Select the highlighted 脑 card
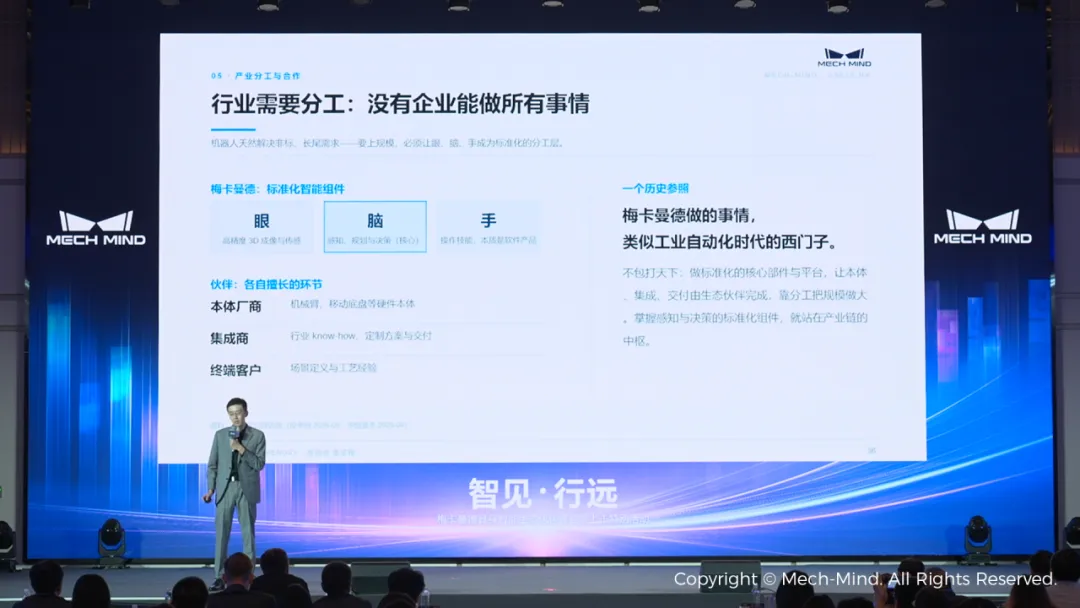Screen dimensions: 1080x608 pos(375,227)
